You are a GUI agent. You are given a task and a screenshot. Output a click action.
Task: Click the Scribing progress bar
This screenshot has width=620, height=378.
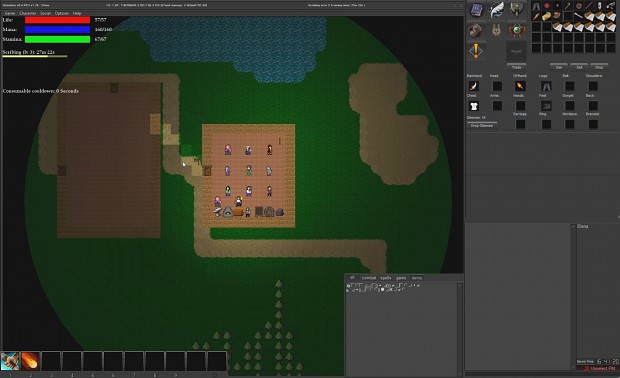pos(35,57)
